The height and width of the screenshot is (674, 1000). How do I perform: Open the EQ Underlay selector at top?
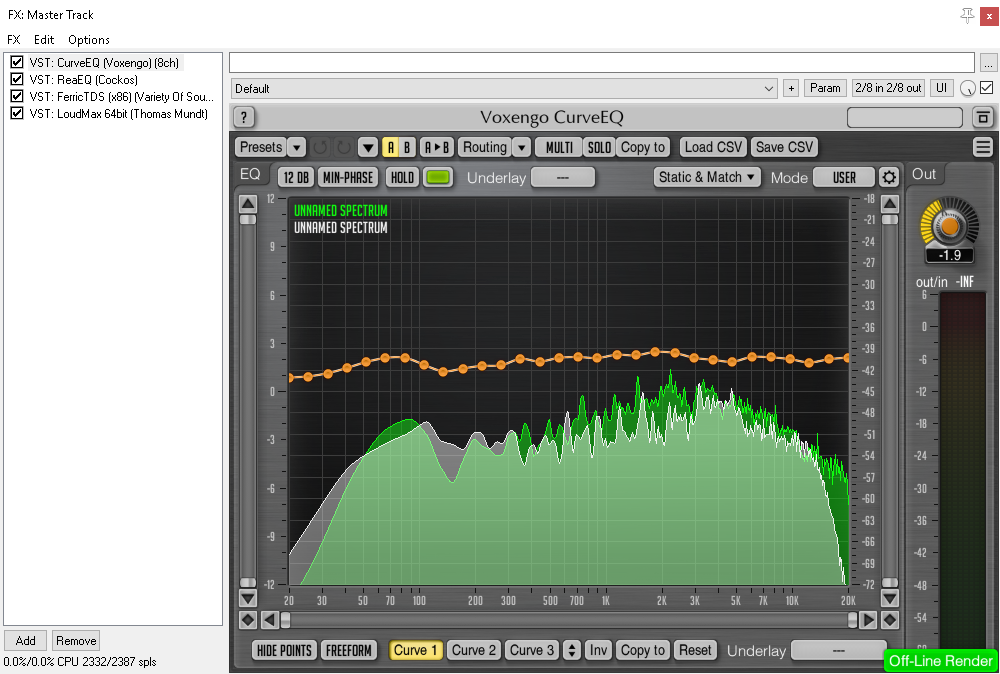tap(562, 177)
